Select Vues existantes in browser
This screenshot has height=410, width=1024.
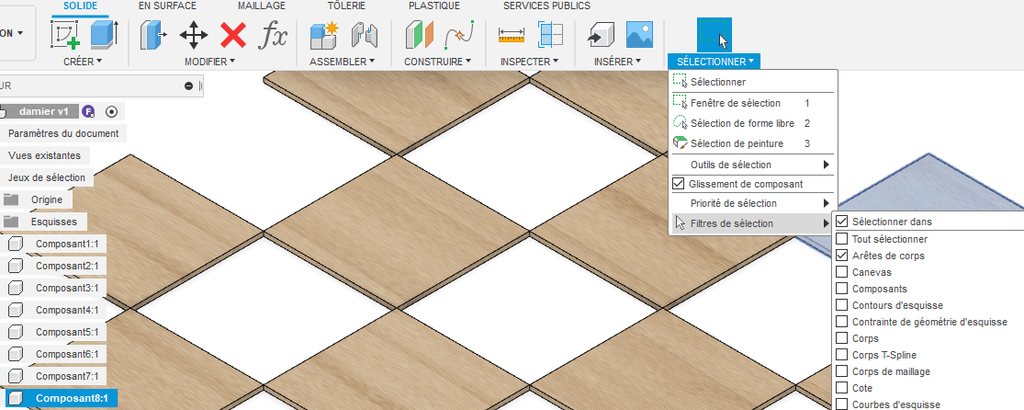click(x=44, y=155)
